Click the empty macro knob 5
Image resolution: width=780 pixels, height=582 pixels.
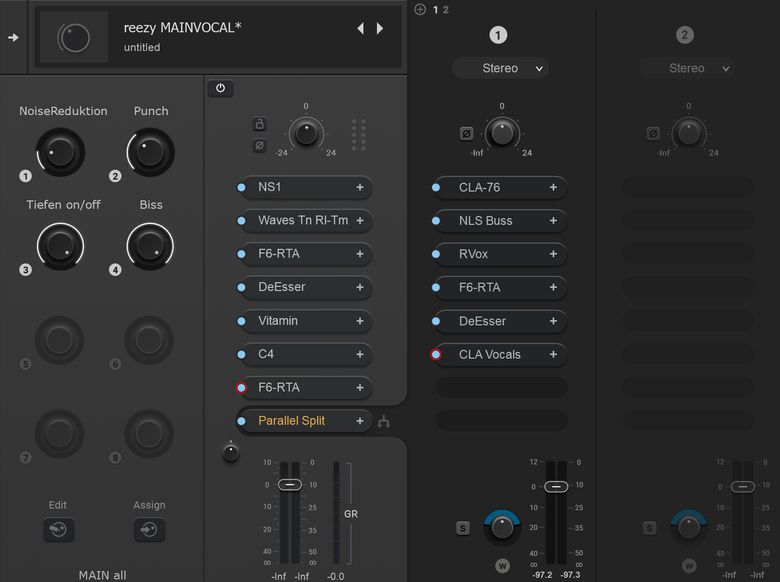(59, 340)
